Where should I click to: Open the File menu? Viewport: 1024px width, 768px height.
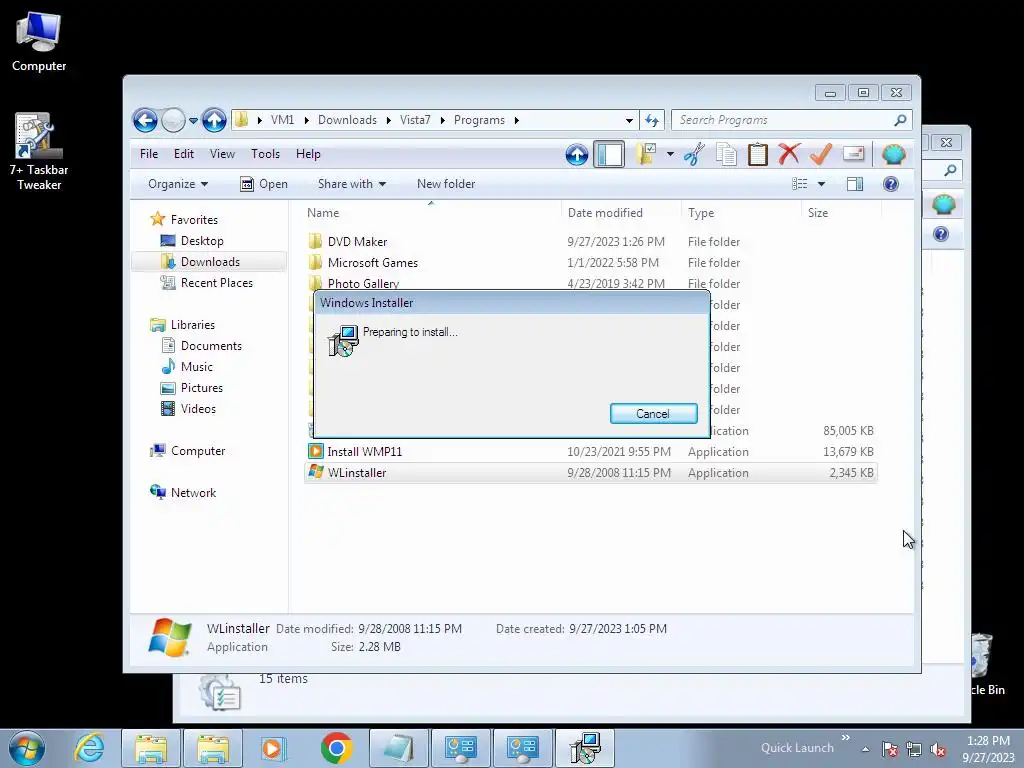pyautogui.click(x=149, y=154)
